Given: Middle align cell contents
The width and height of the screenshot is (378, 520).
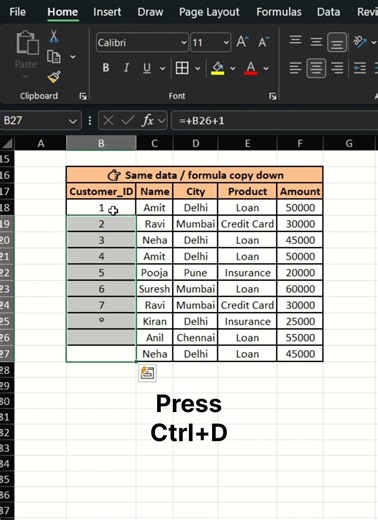Looking at the screenshot, I should [316, 42].
